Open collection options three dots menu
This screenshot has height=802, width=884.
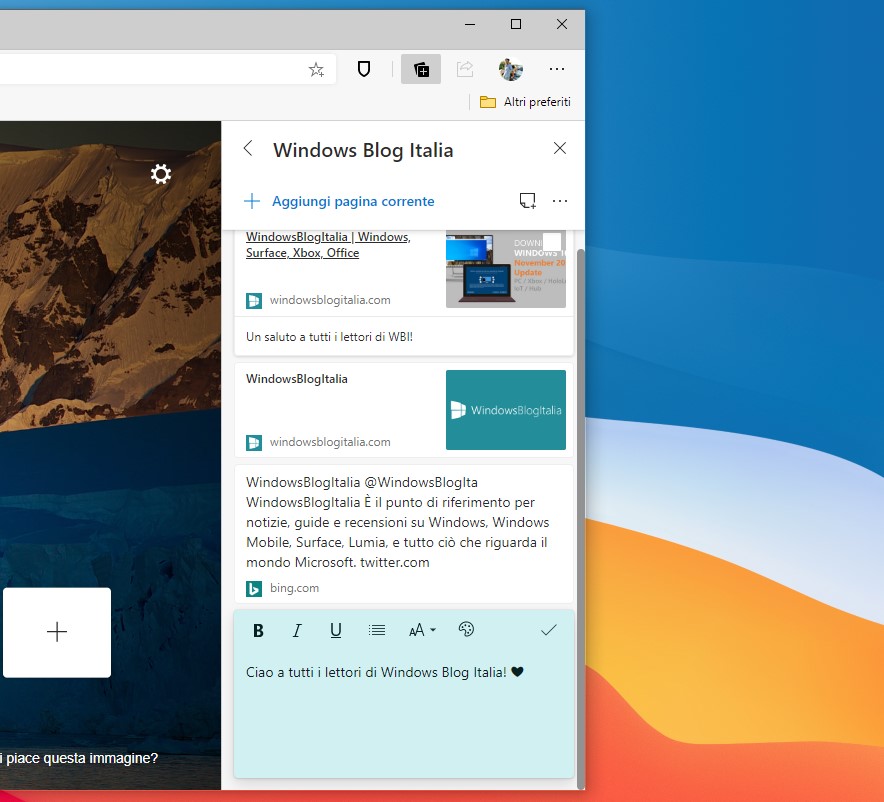(560, 201)
